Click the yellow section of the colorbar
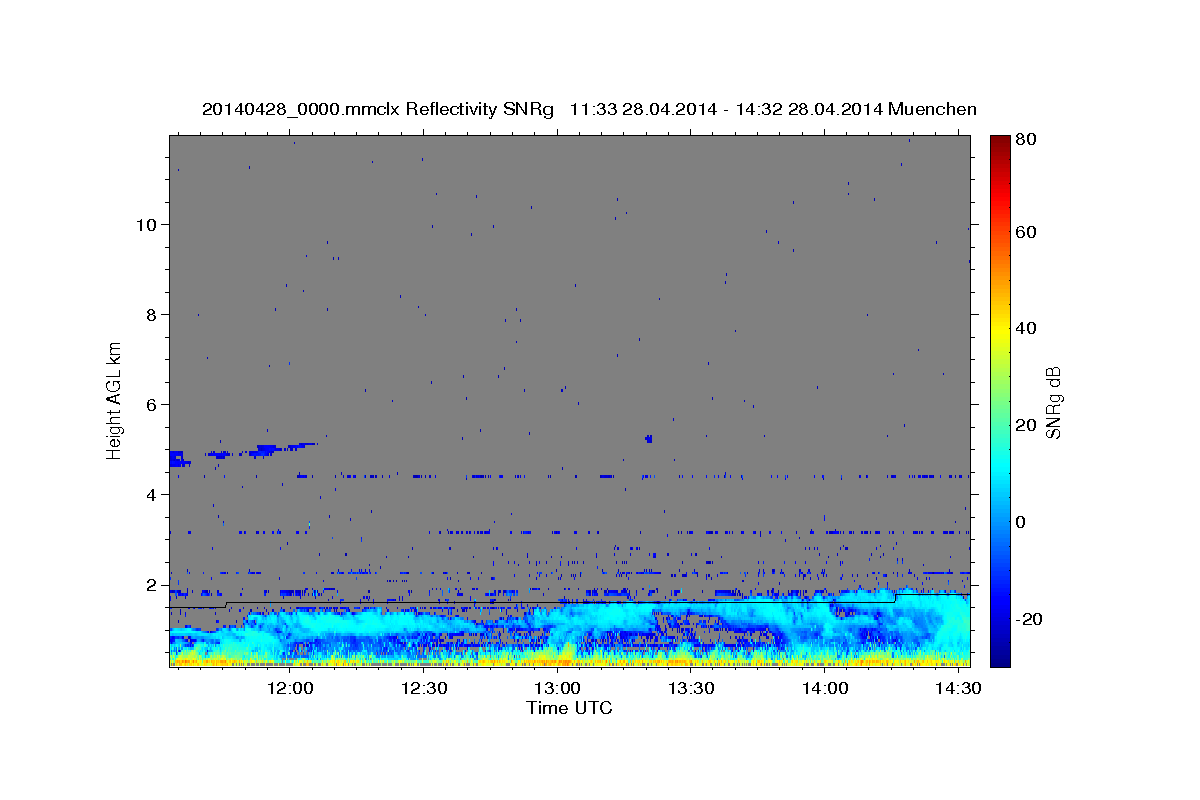The width and height of the screenshot is (1200, 800). (1000, 328)
